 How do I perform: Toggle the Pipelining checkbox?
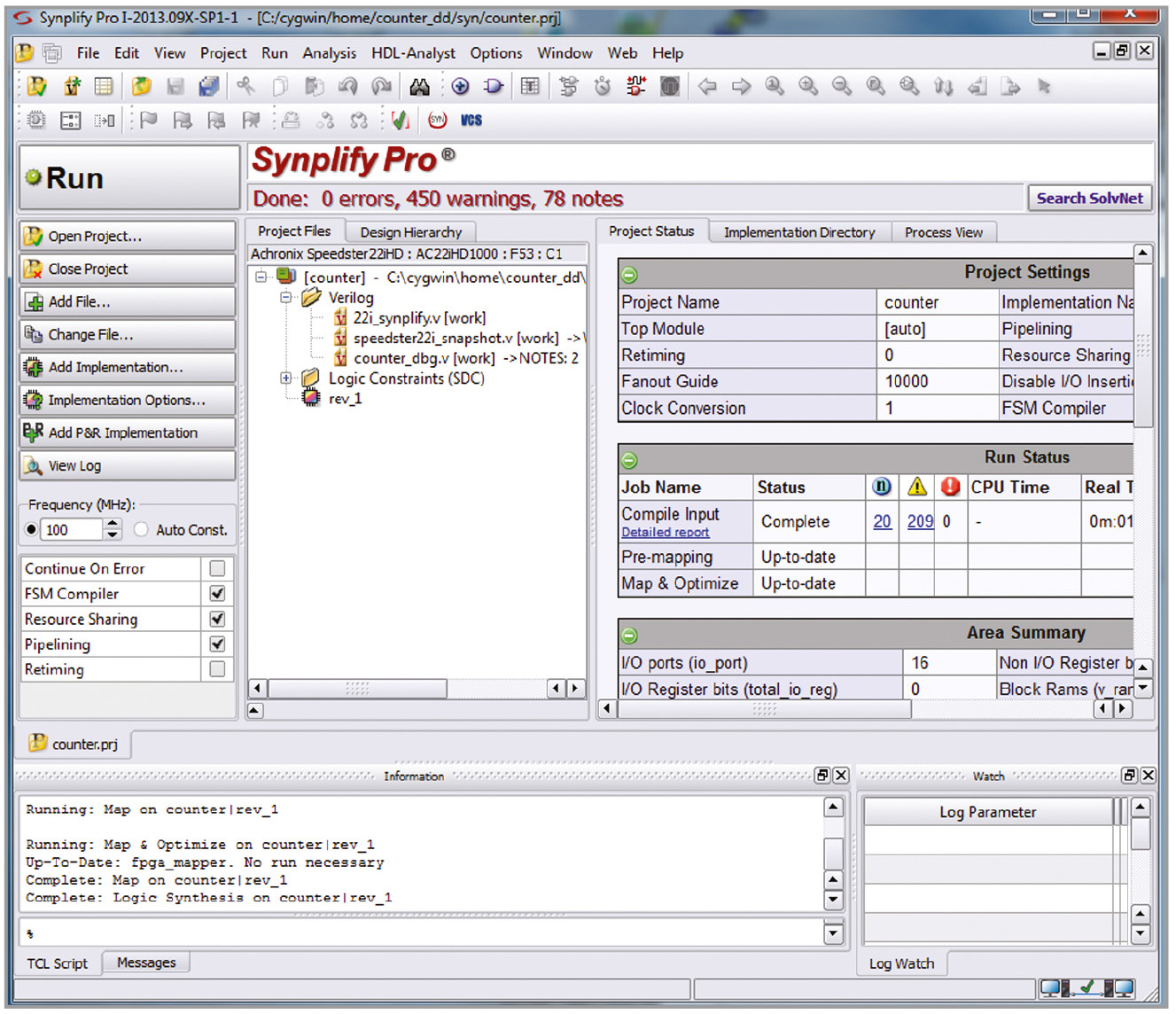point(217,643)
